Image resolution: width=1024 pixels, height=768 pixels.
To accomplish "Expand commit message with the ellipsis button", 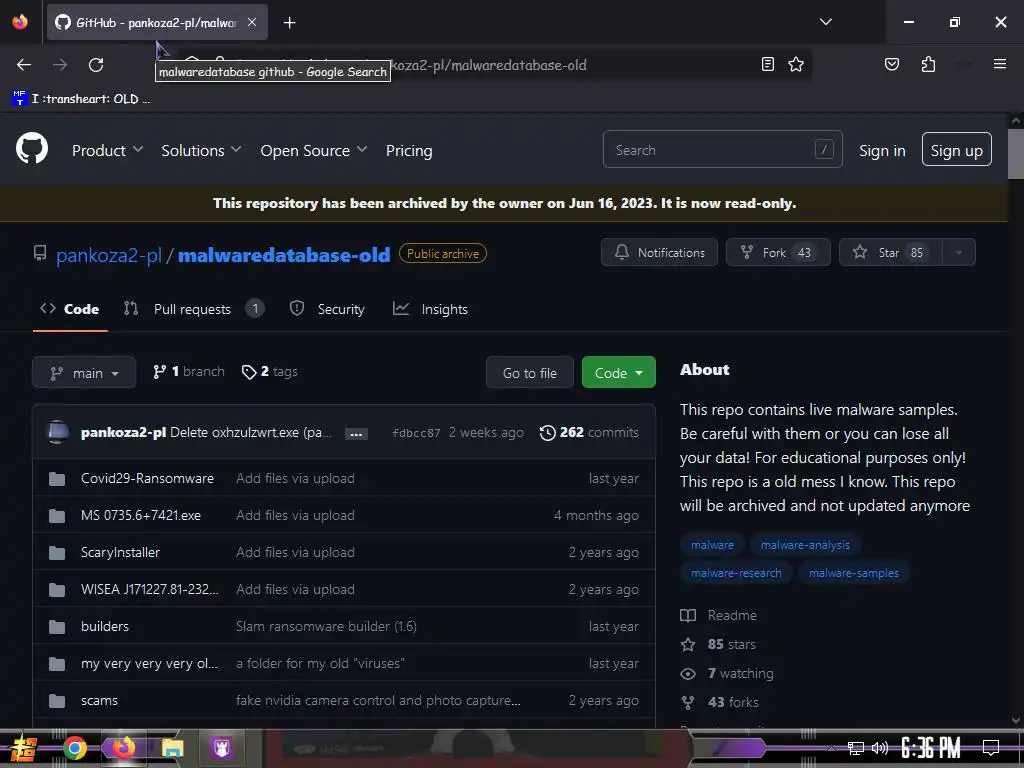I will tap(356, 434).
